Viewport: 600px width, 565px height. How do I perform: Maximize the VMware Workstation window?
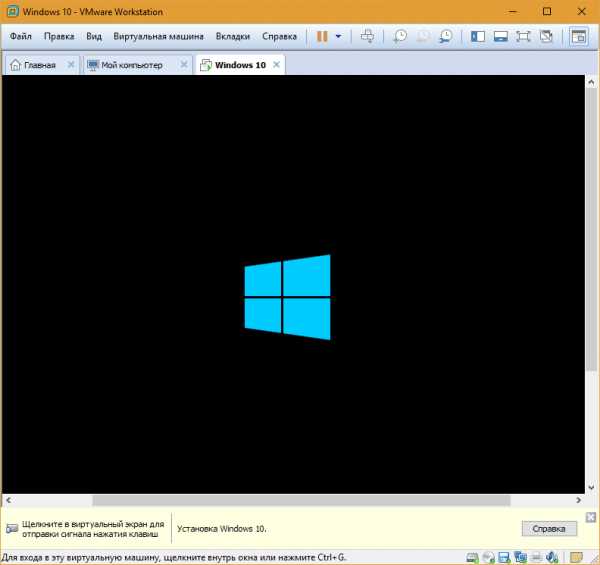point(547,11)
